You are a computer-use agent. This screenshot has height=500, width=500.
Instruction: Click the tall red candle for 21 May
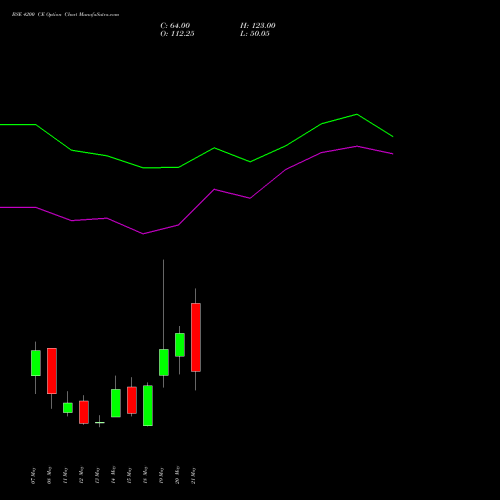[x=196, y=337]
